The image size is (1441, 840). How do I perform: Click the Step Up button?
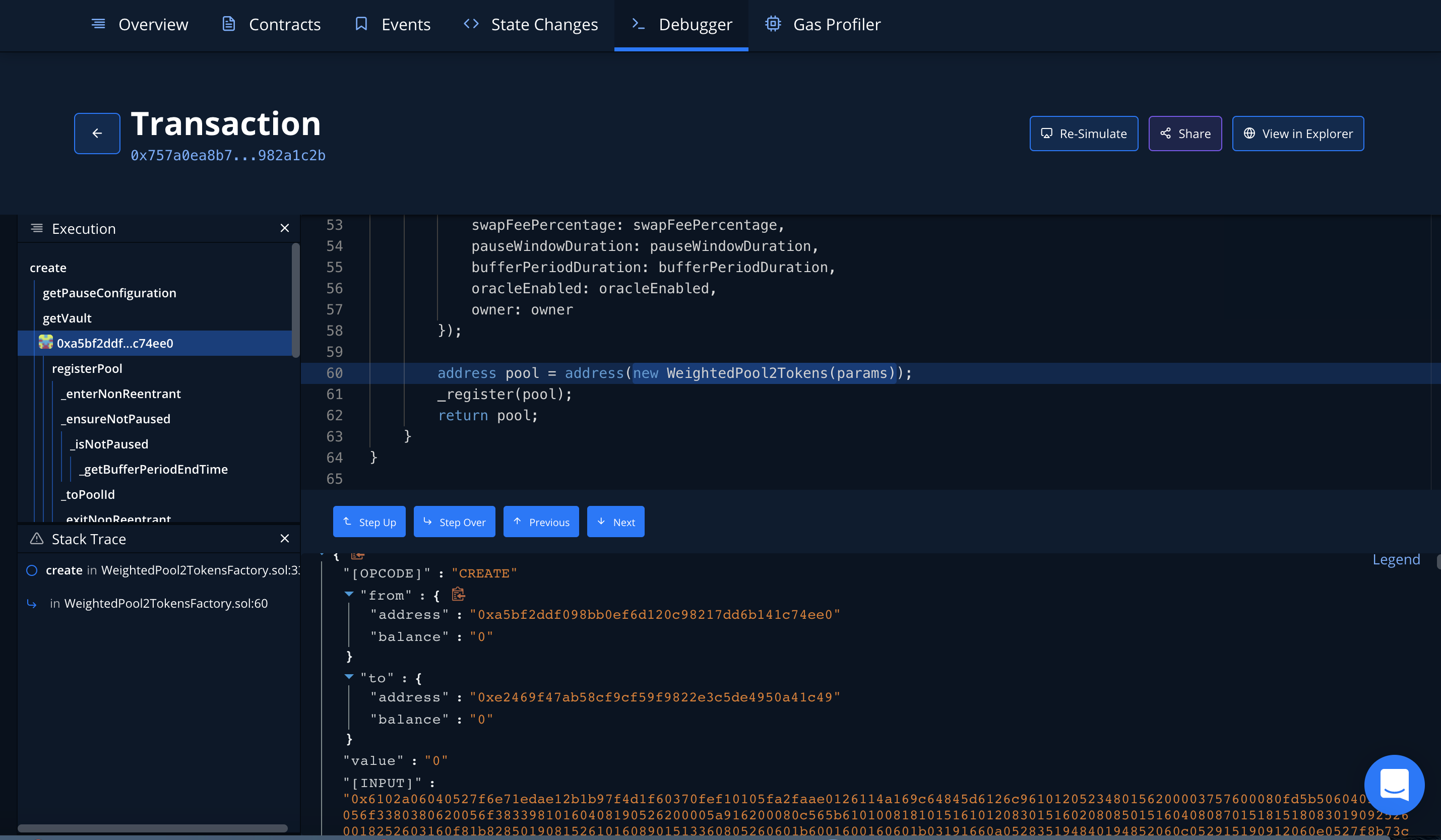pyautogui.click(x=369, y=522)
